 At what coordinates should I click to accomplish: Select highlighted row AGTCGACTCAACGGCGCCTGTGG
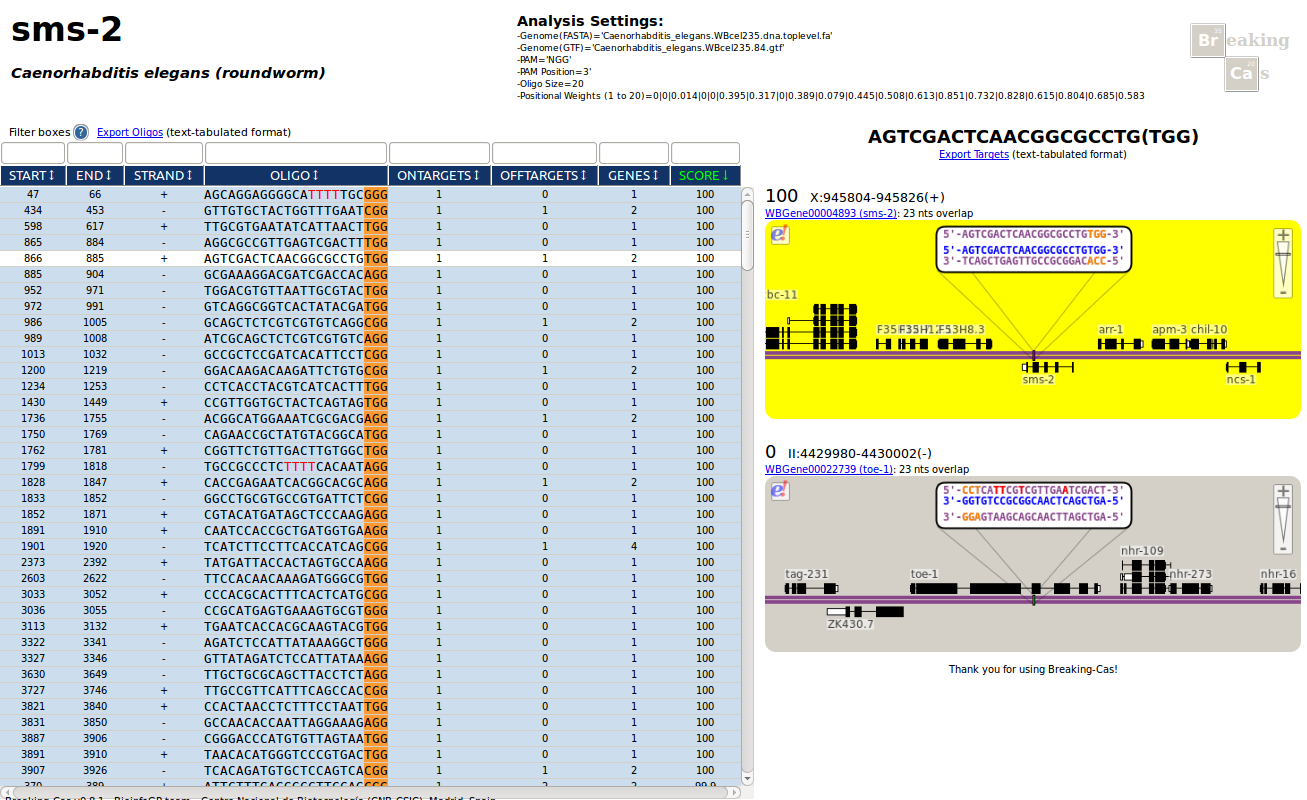(x=370, y=258)
